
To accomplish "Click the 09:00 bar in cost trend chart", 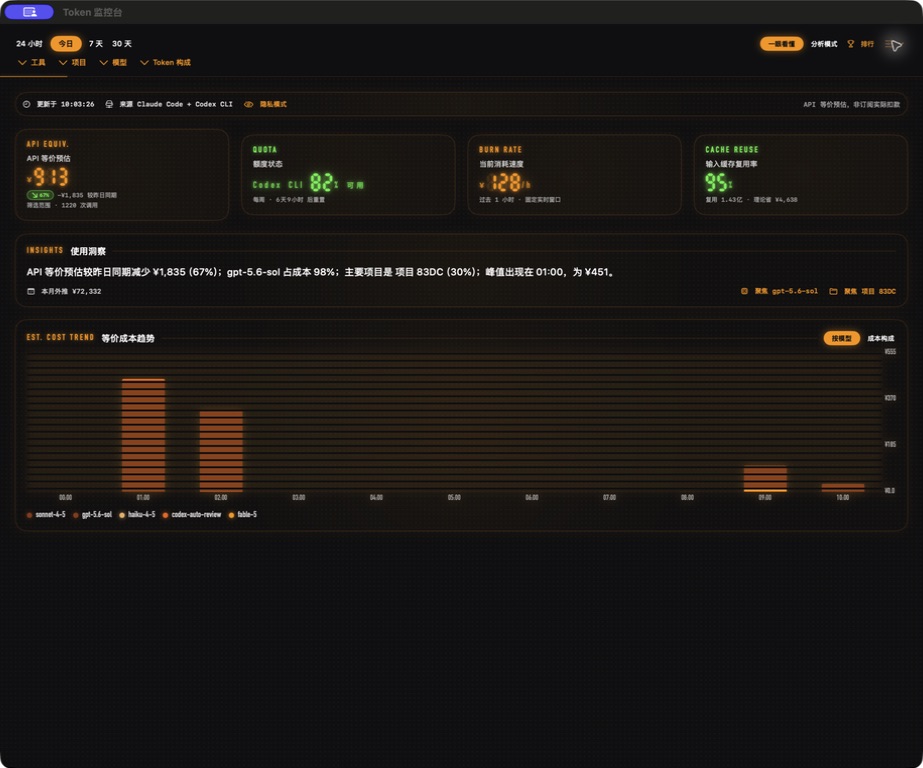I will coord(765,479).
